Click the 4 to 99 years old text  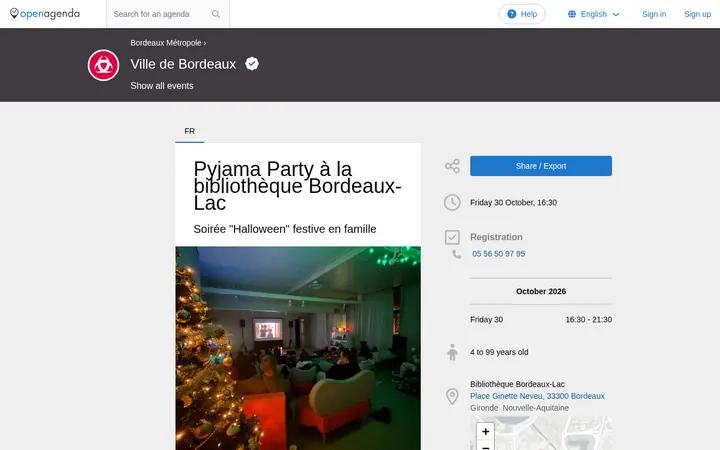(x=499, y=352)
